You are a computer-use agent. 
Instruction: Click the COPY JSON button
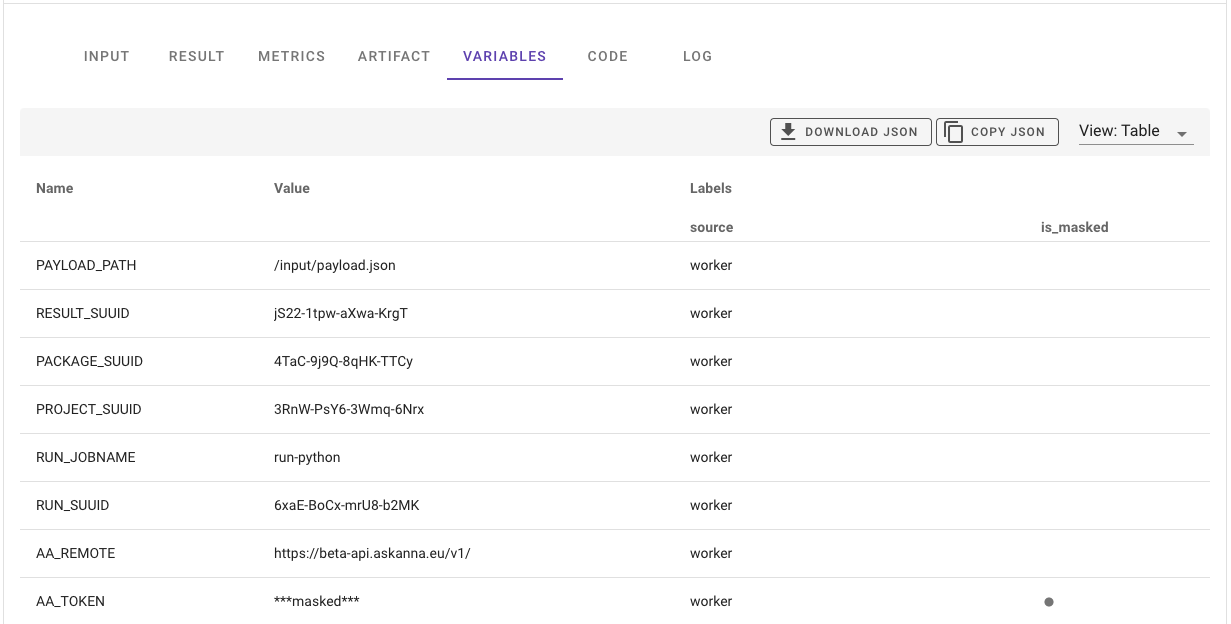(x=997, y=131)
